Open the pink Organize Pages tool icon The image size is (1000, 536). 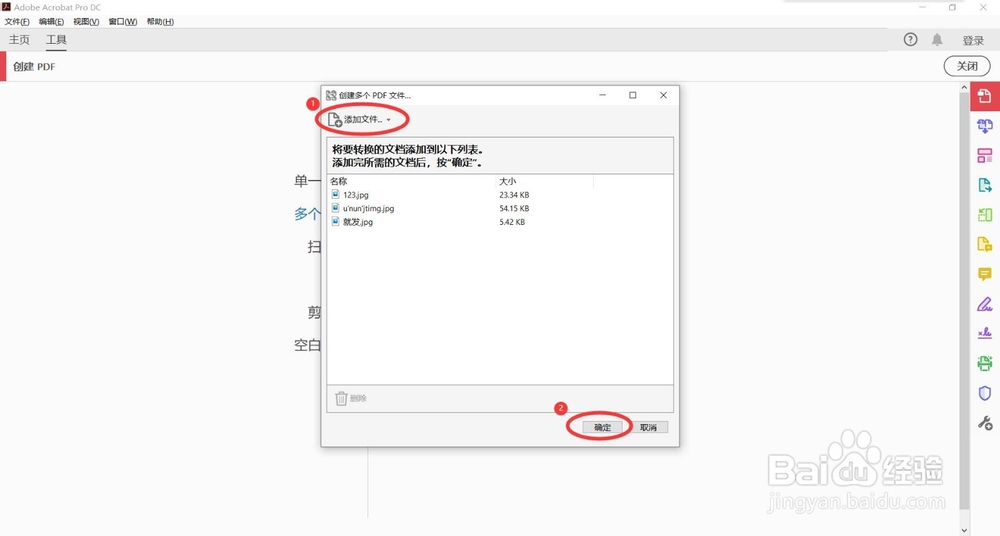click(985, 156)
